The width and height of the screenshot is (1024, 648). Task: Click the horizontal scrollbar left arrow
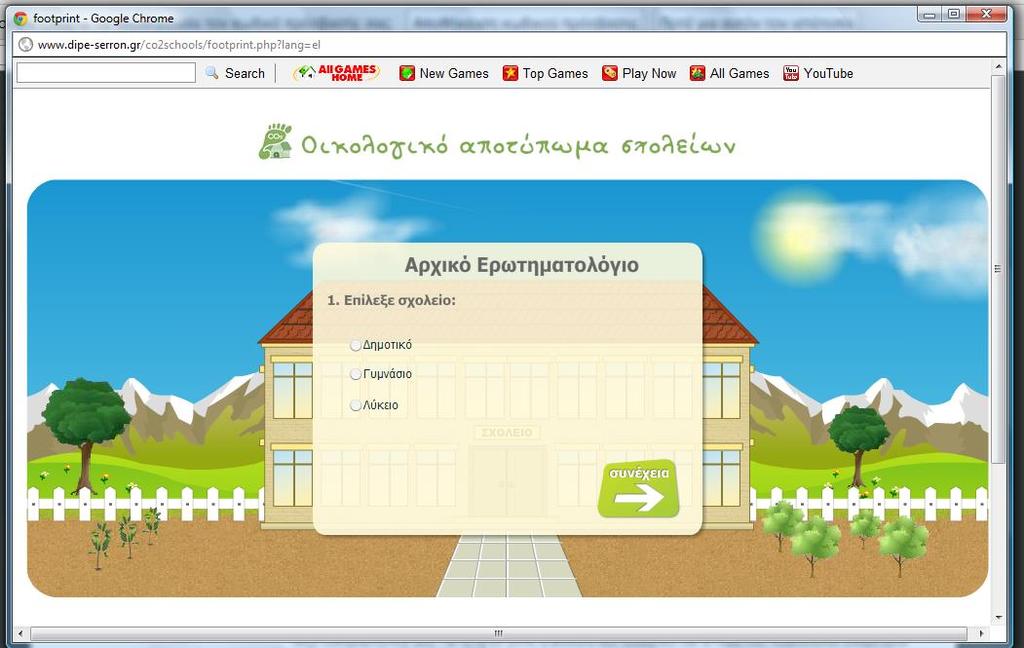pyautogui.click(x=21, y=633)
